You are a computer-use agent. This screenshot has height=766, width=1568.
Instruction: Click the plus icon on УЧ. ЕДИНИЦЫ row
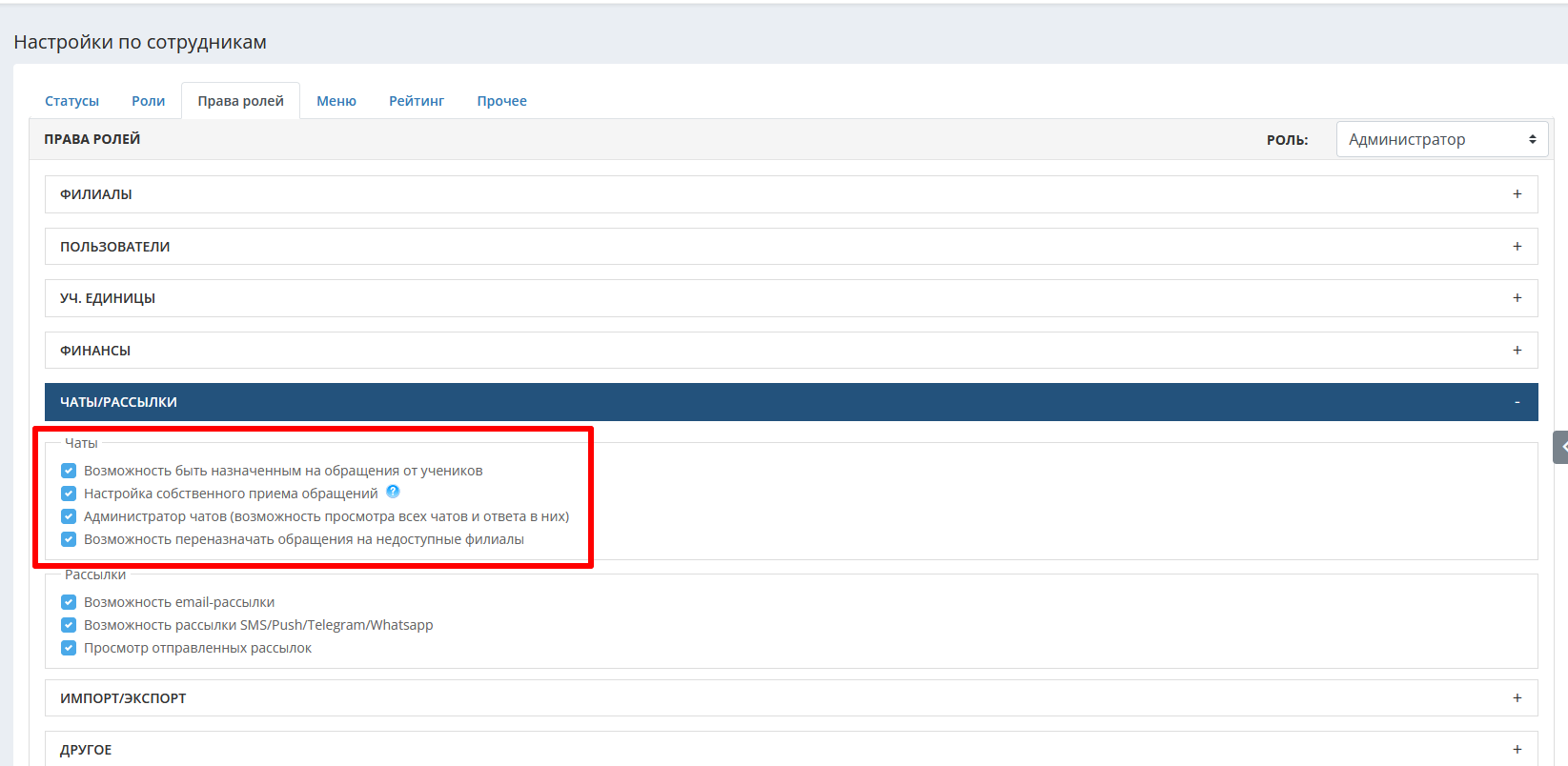coord(1517,298)
